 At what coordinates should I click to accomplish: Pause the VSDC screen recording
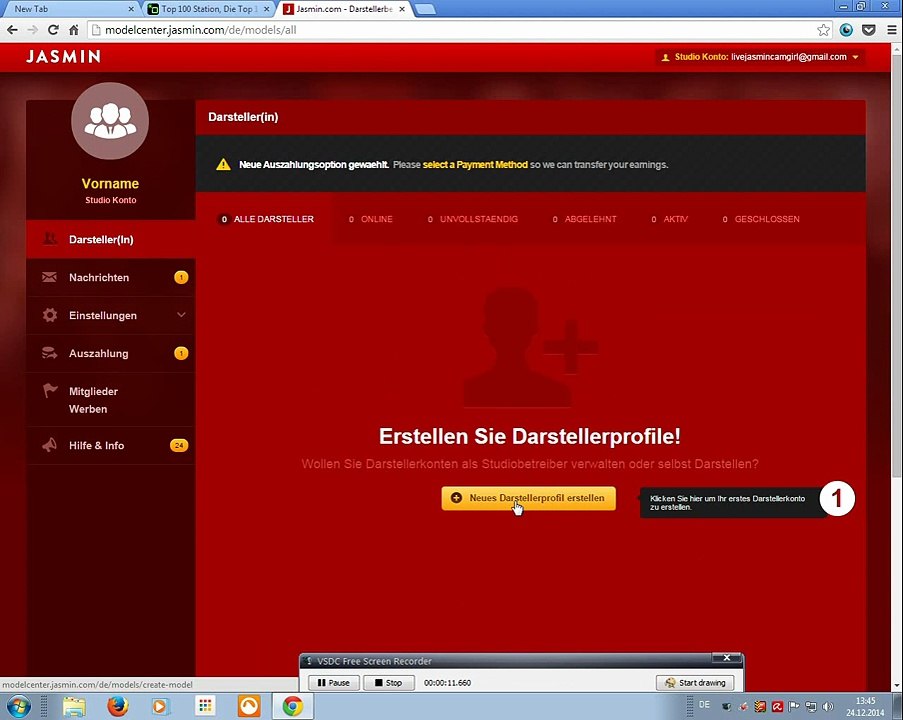334,683
